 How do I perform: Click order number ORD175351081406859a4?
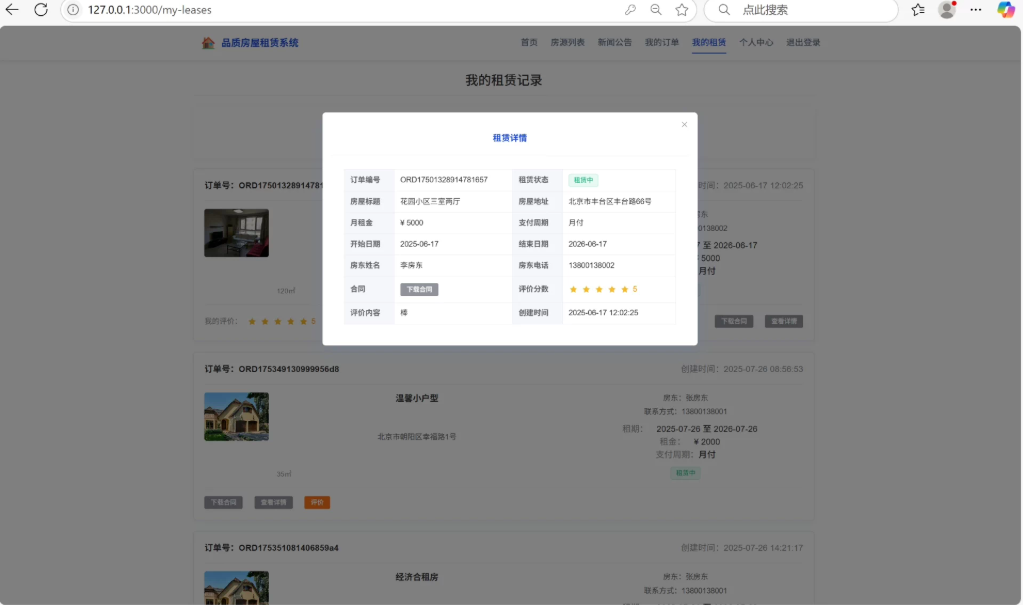point(288,548)
